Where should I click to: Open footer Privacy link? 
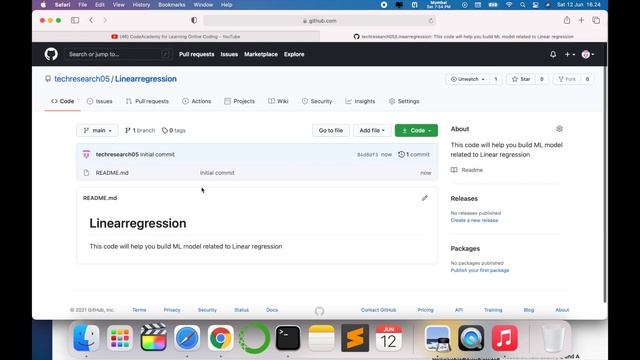point(172,310)
